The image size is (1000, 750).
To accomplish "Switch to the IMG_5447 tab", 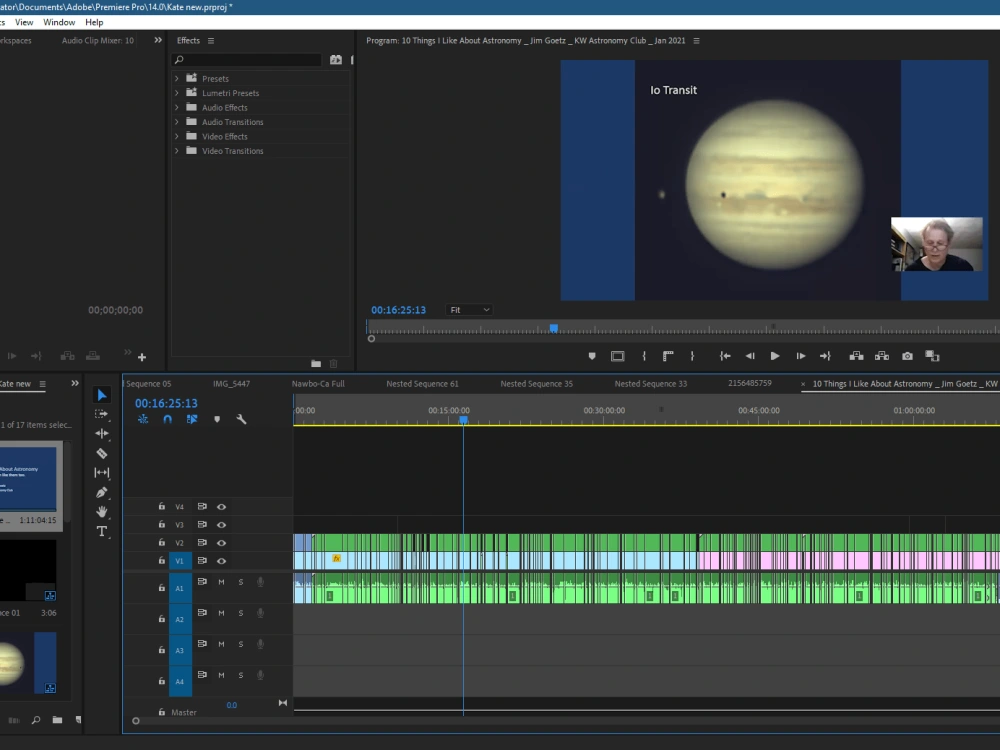I will 232,384.
